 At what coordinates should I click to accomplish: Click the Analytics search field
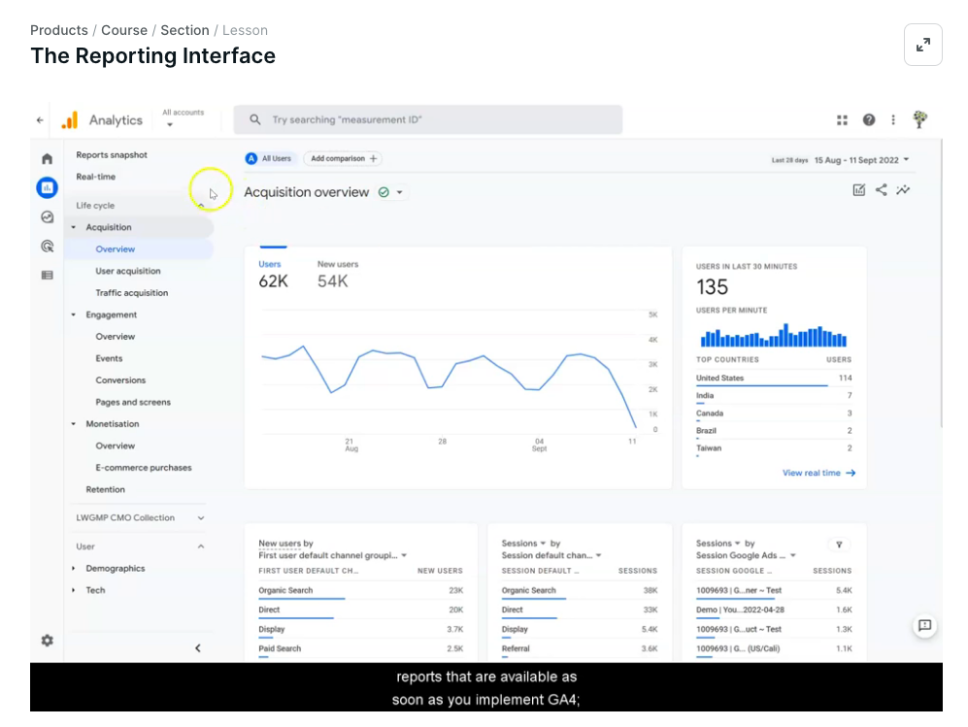coord(428,120)
